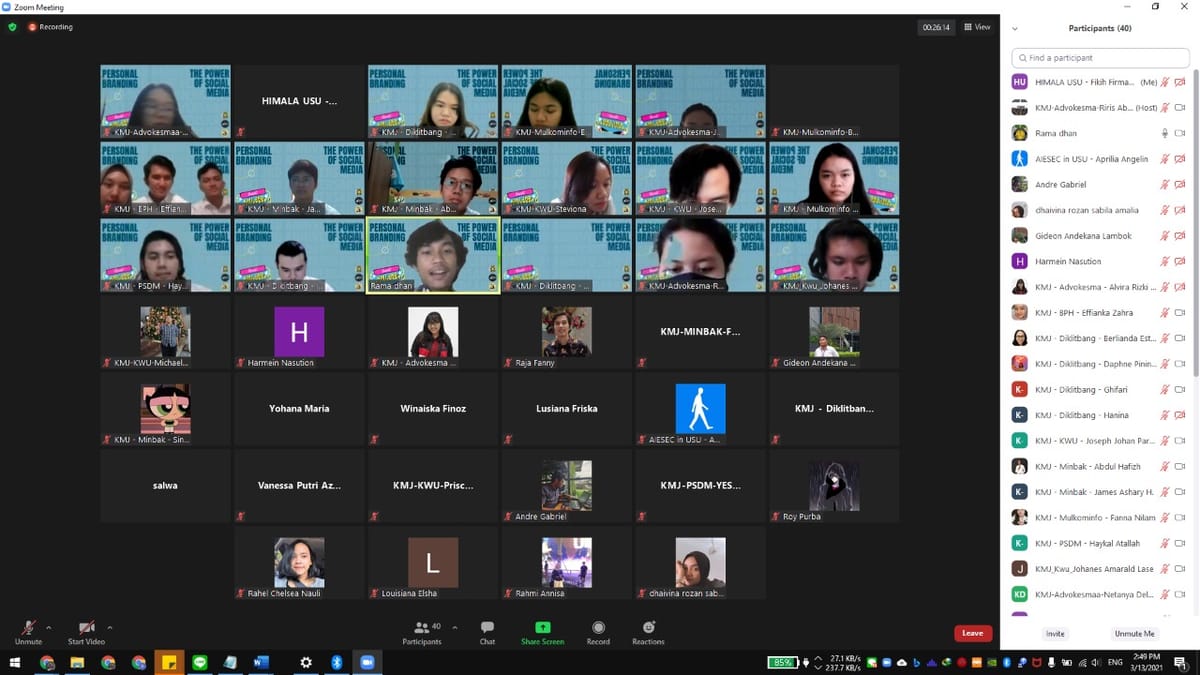This screenshot has width=1200, height=675.
Task: Toggle Start Video camera button
Action: [86, 631]
